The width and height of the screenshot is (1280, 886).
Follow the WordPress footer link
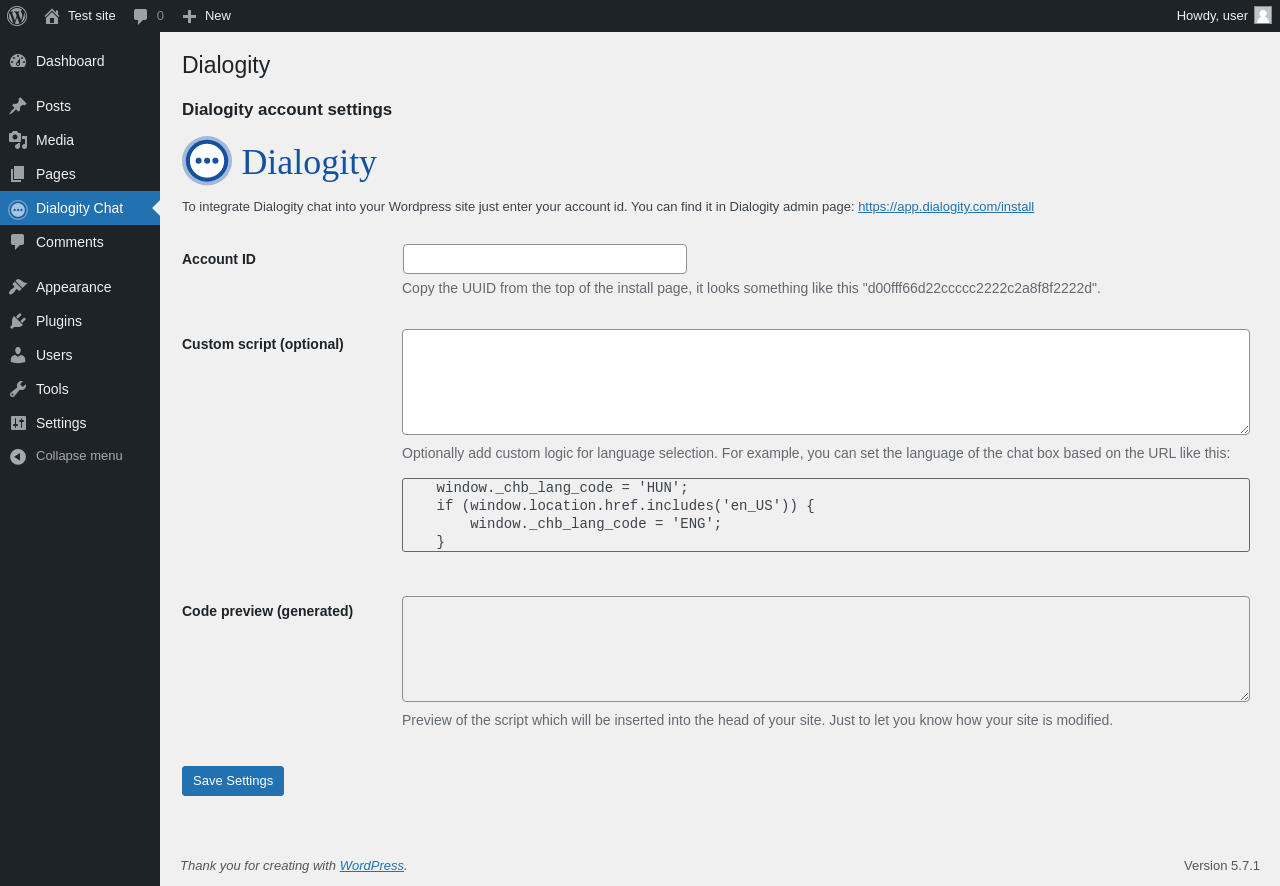(x=372, y=866)
